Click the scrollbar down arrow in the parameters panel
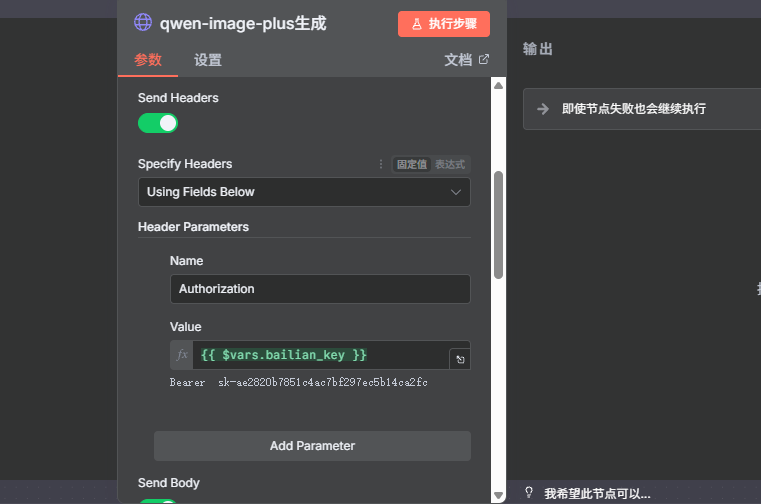This screenshot has height=504, width=761. [498, 495]
